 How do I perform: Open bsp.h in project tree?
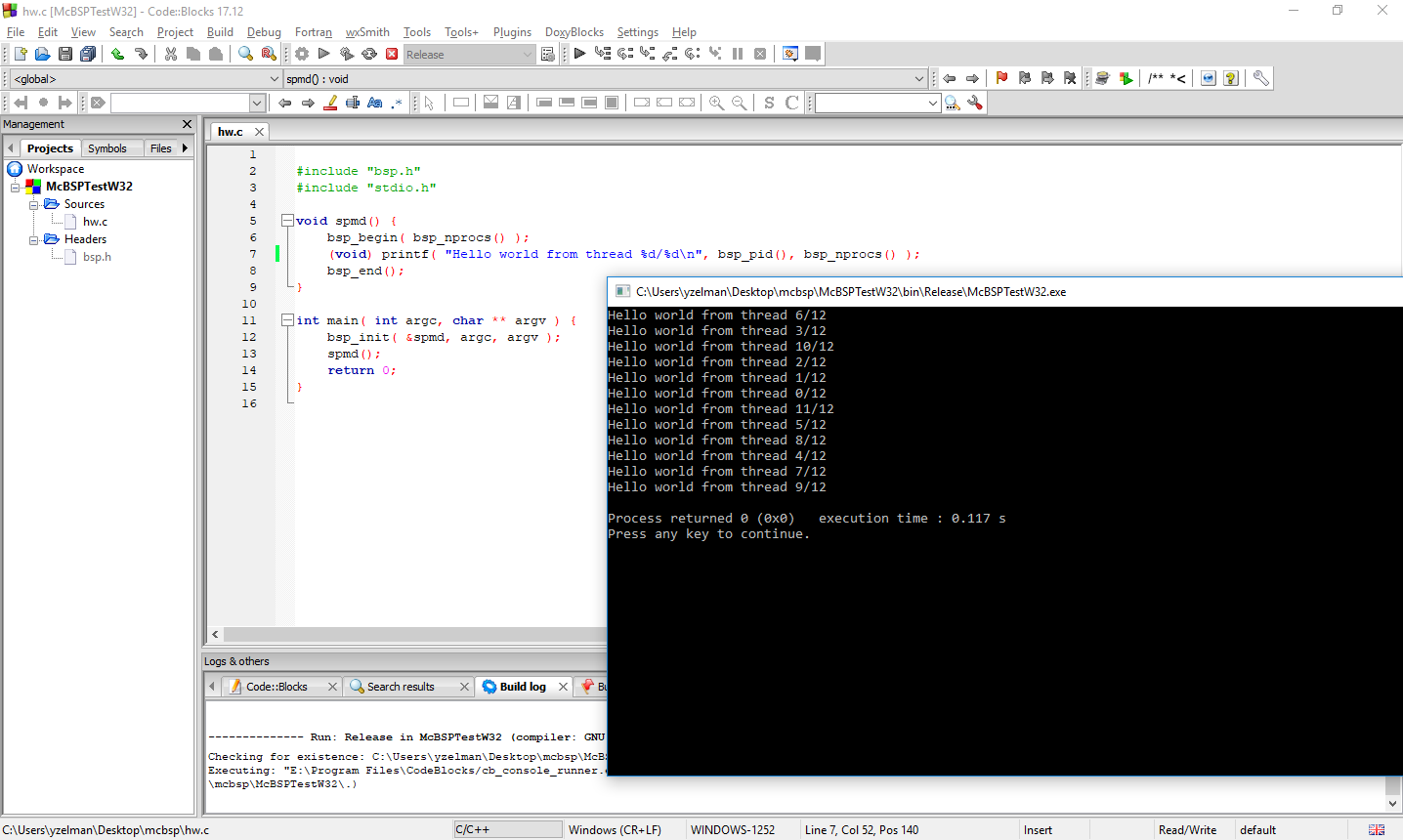pos(97,257)
